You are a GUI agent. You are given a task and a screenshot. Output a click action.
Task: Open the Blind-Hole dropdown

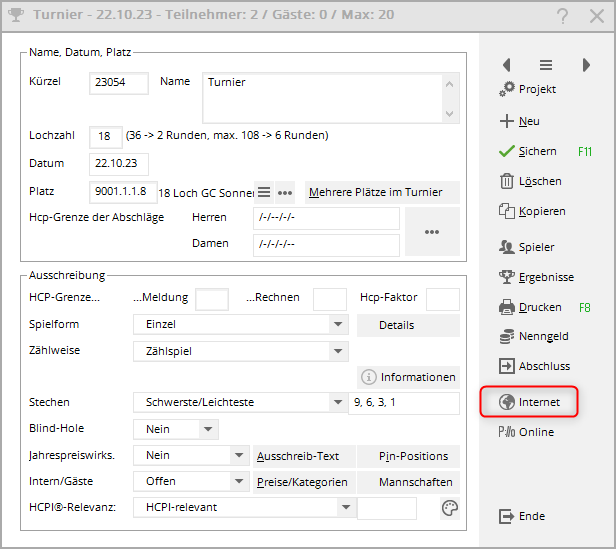[x=208, y=429]
